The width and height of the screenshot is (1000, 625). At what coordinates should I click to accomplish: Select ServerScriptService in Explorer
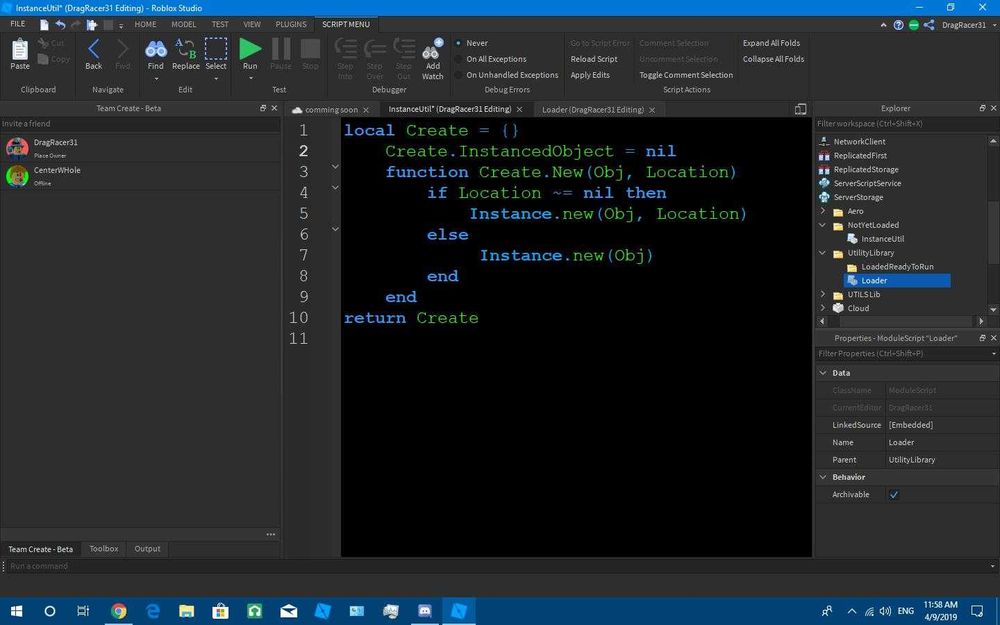click(867, 183)
